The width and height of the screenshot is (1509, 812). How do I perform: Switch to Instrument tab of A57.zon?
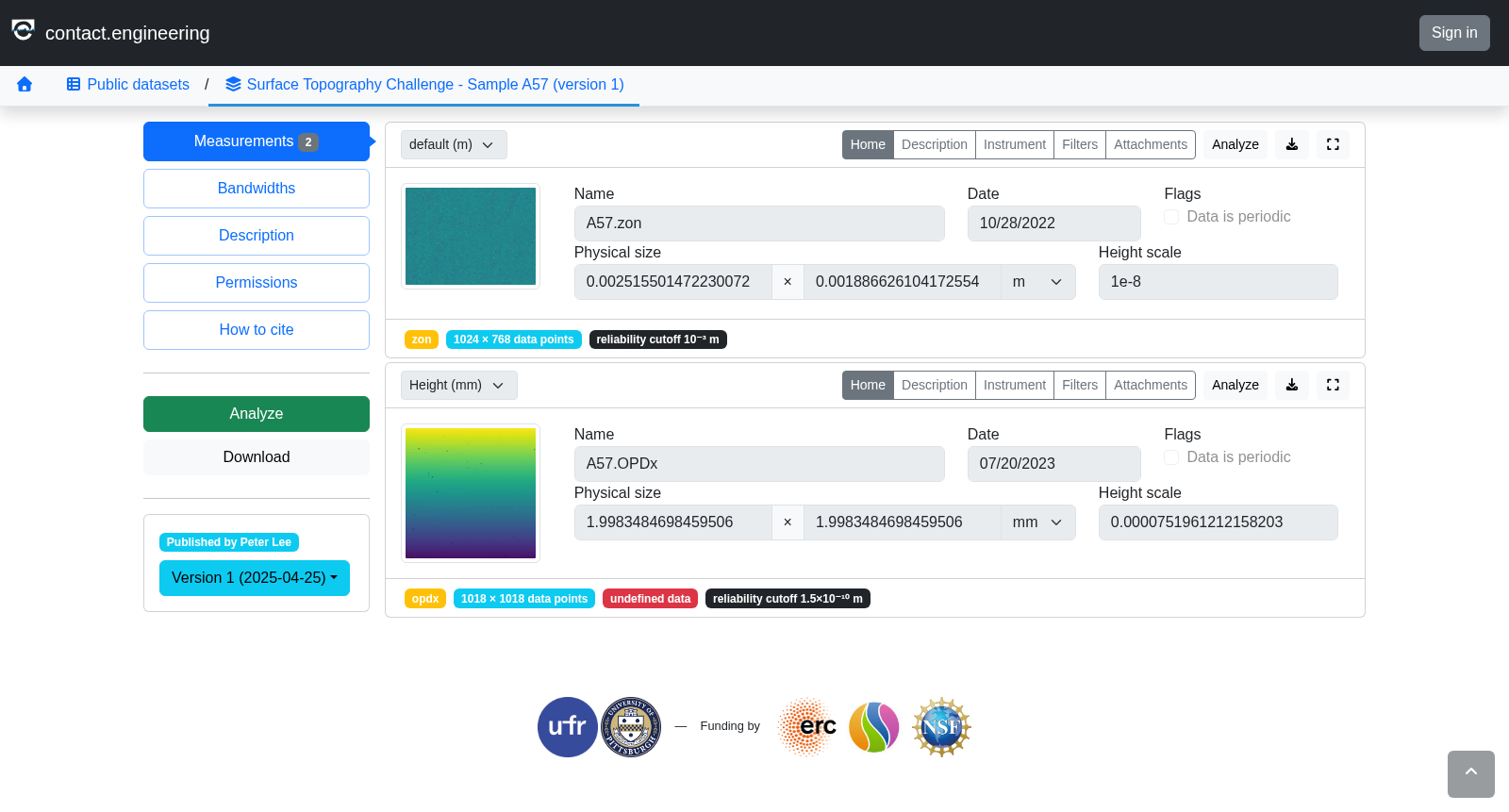click(1015, 144)
